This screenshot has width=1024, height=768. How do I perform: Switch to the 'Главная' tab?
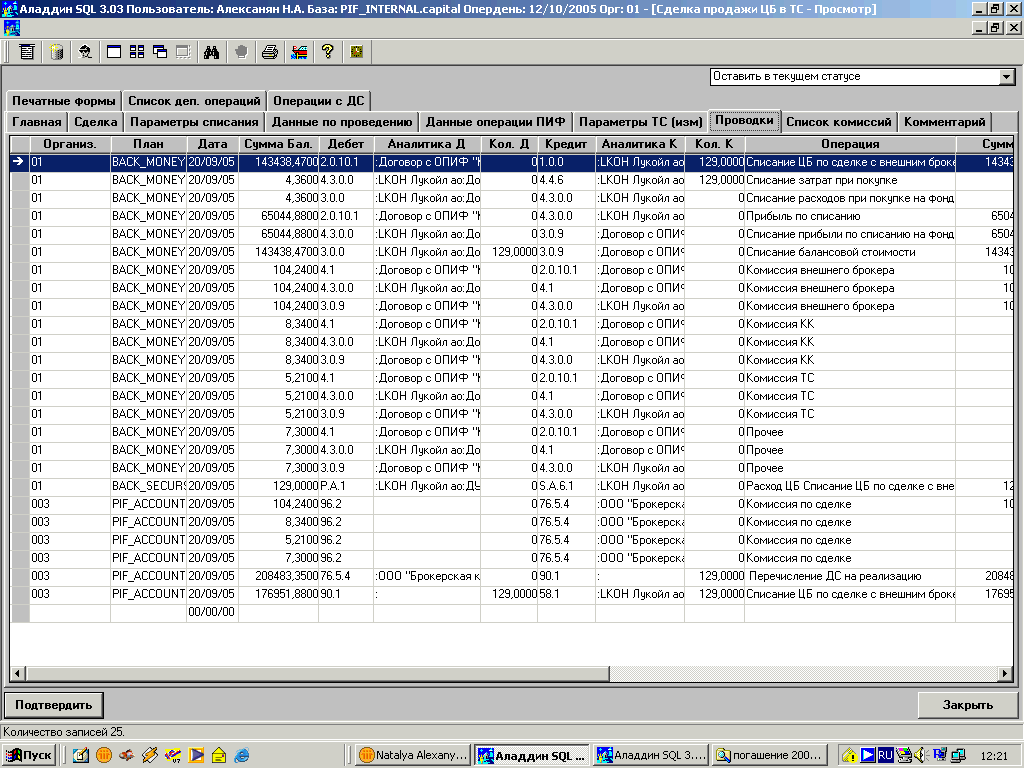point(37,121)
